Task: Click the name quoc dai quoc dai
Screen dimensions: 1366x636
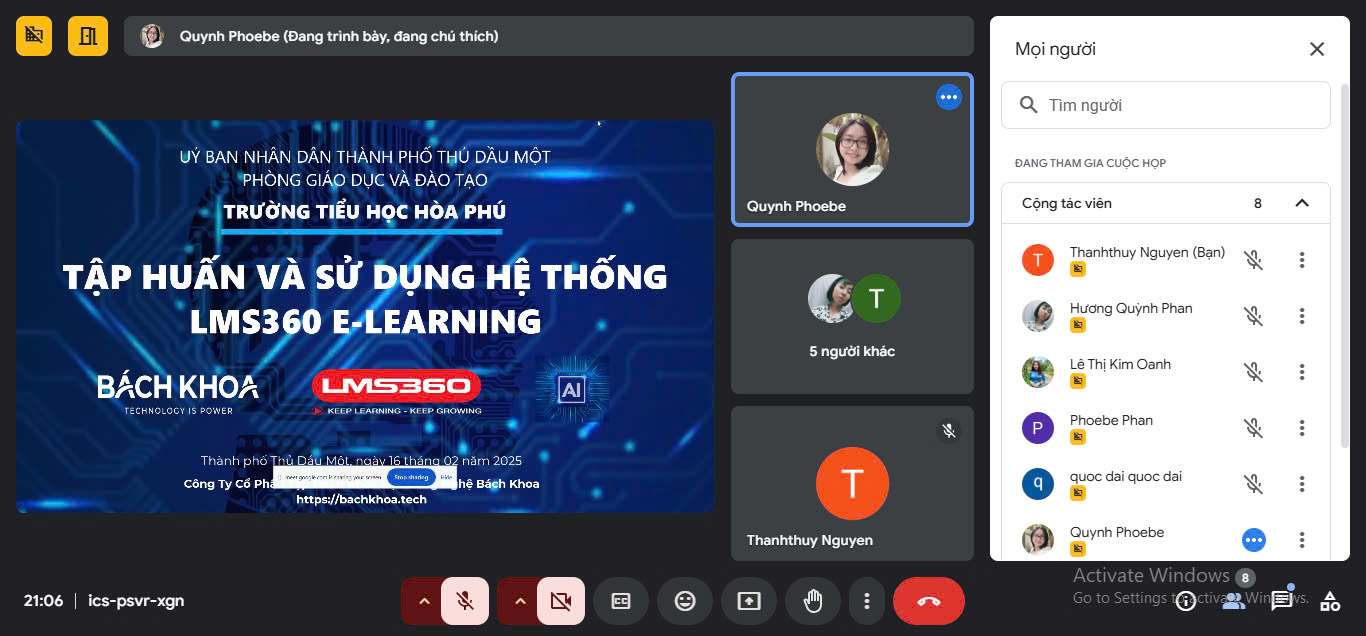Action: [x=1126, y=476]
